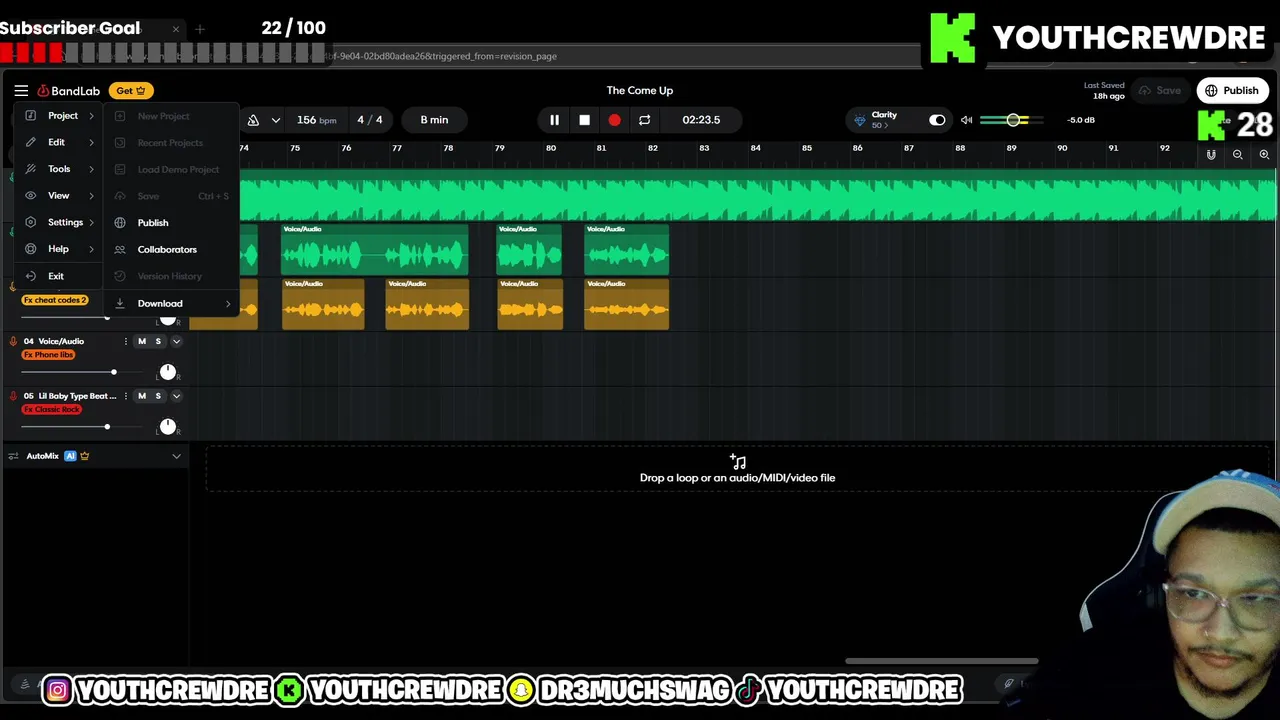Mute master output via speaker icon

pyautogui.click(x=966, y=120)
